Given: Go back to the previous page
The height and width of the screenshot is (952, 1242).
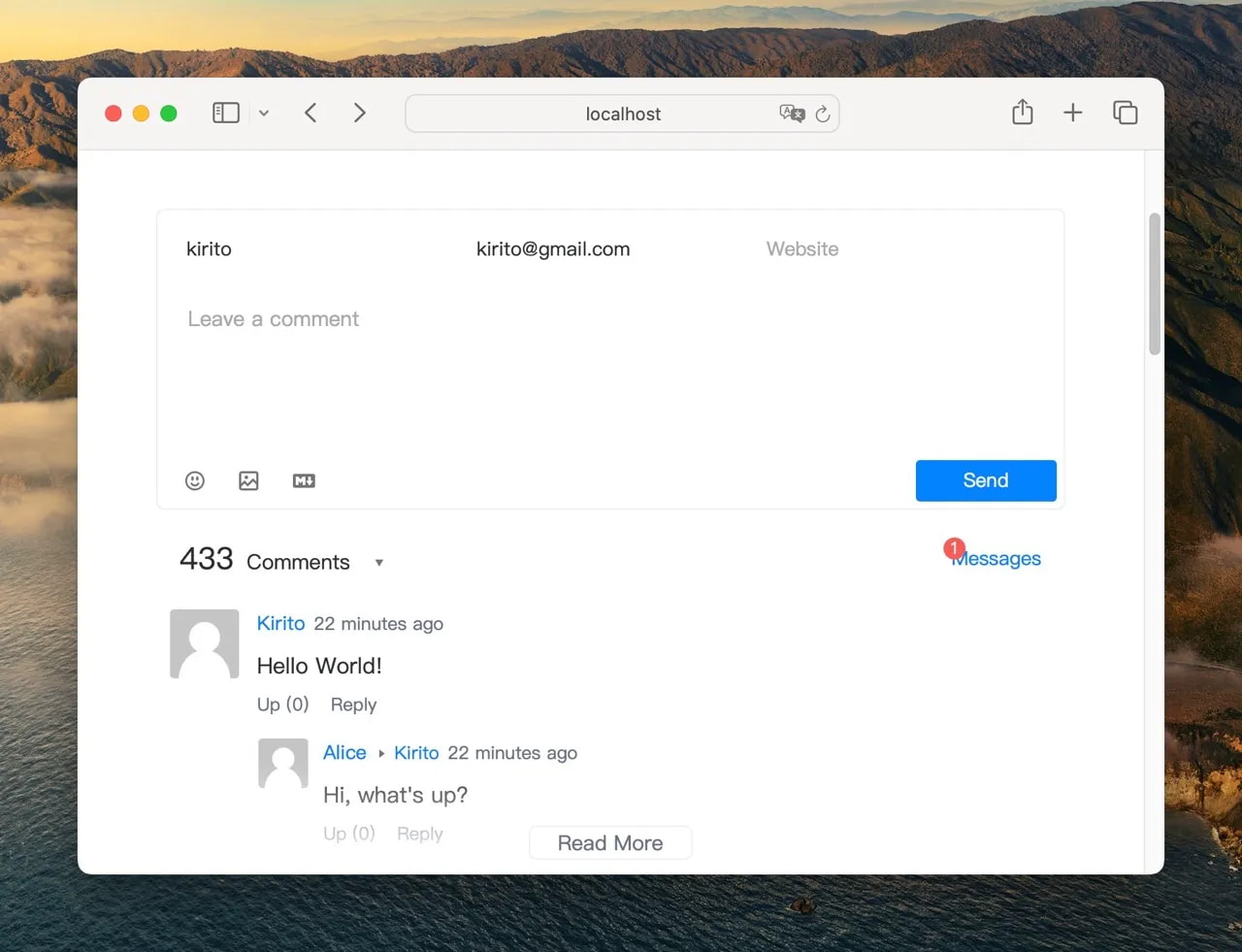Looking at the screenshot, I should point(310,113).
